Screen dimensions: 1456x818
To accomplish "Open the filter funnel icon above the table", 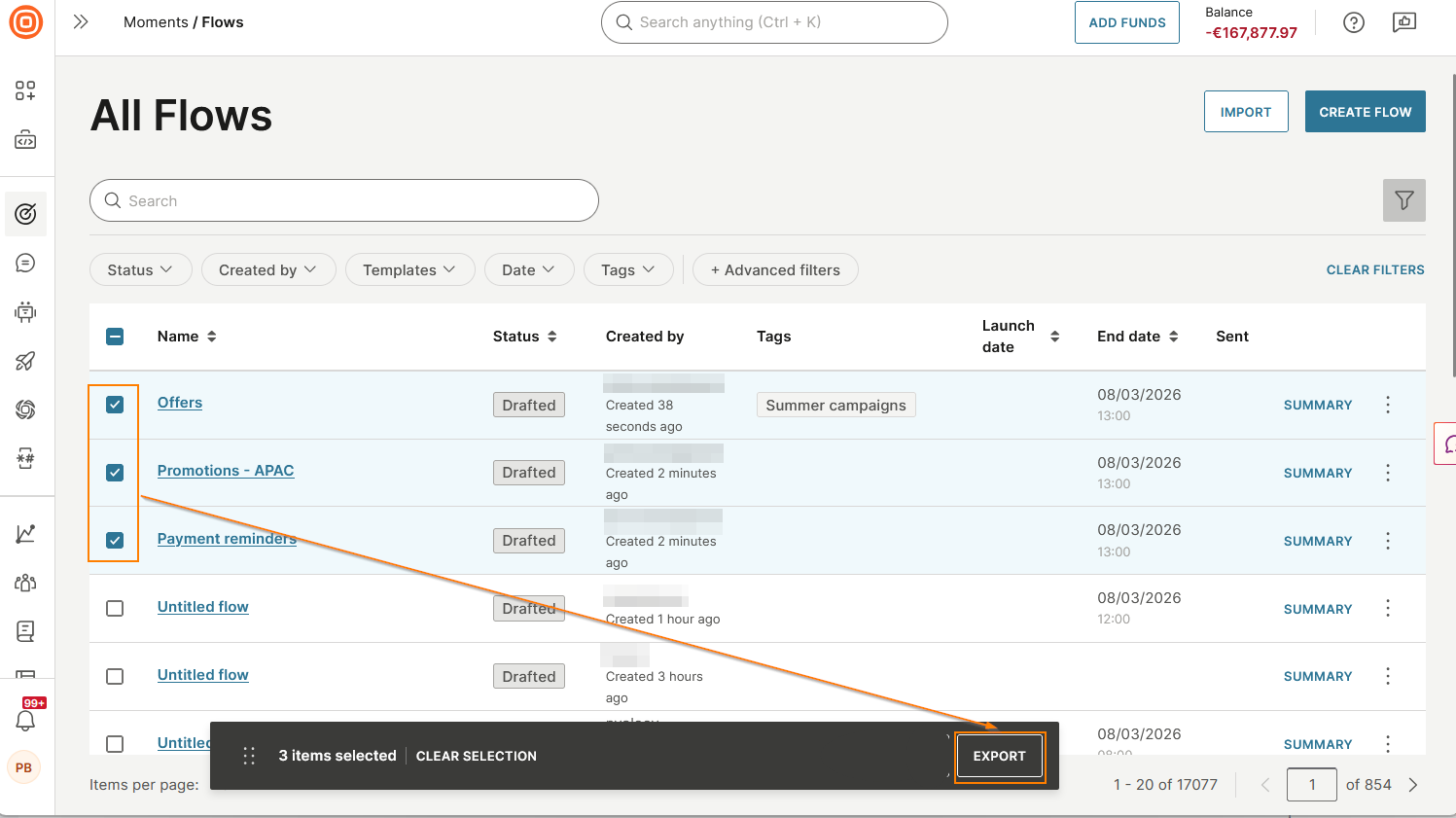I will tap(1403, 200).
